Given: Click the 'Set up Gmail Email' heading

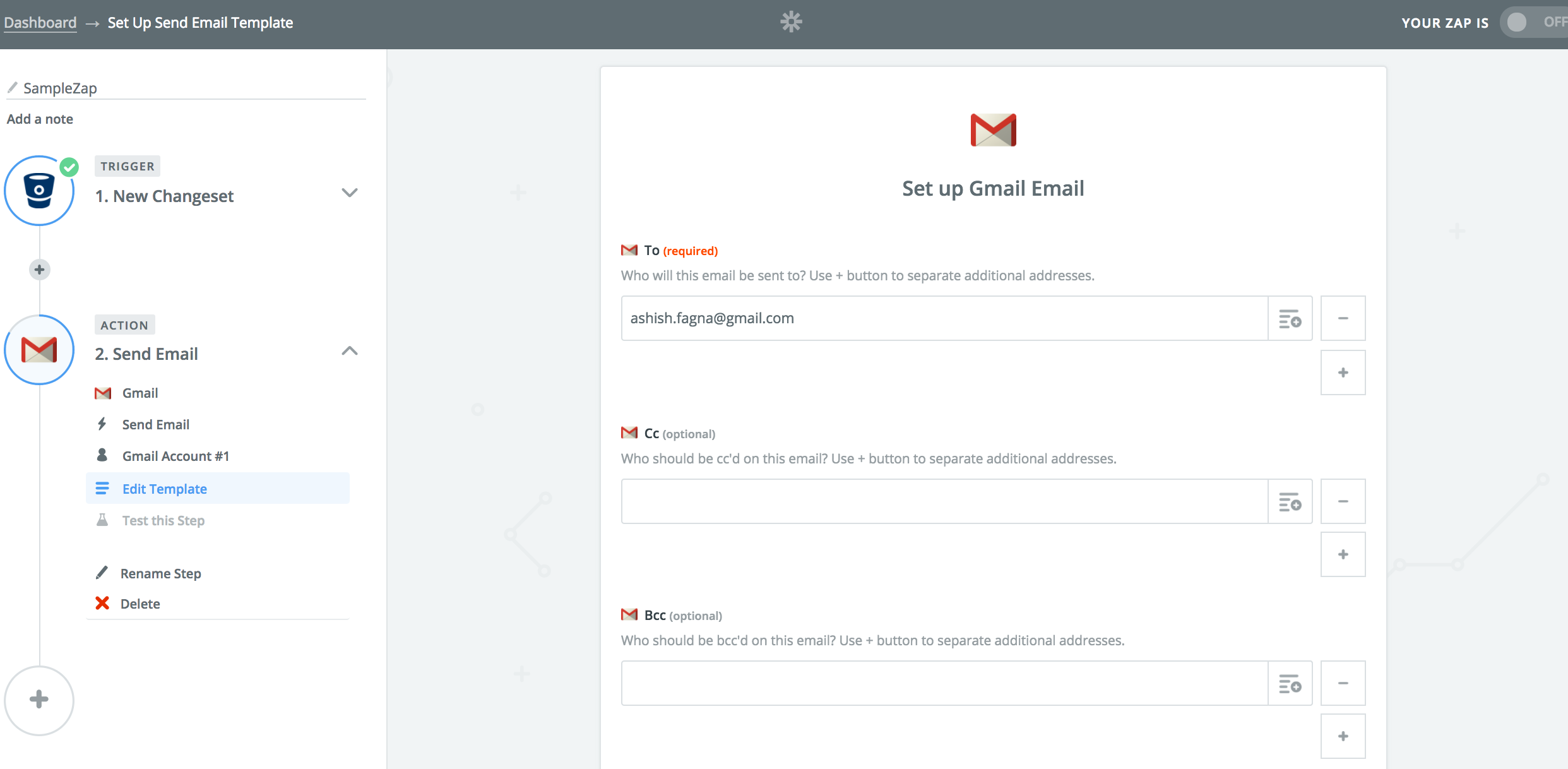Looking at the screenshot, I should tap(993, 188).
